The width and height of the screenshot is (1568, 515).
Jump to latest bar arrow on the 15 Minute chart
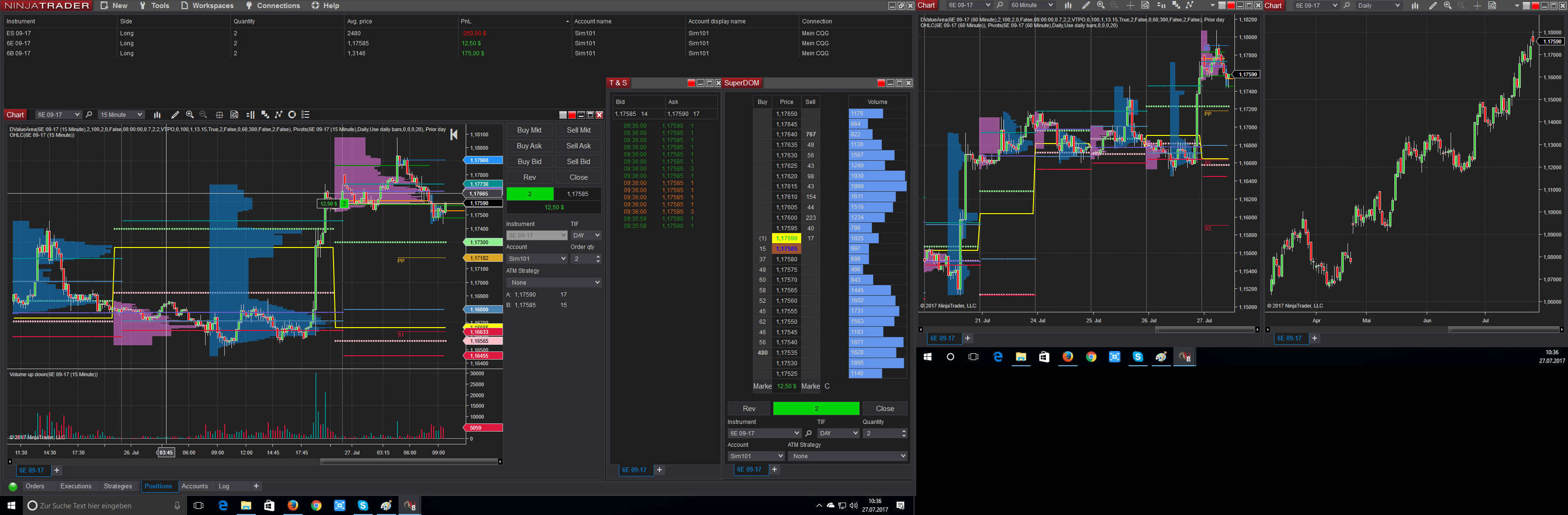coord(453,135)
